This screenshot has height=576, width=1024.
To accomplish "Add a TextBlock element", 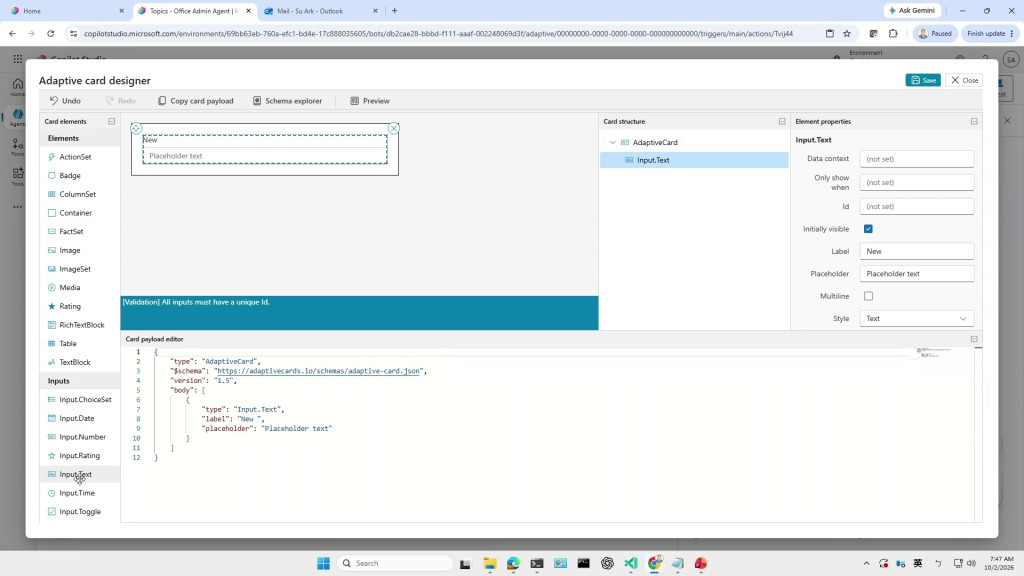I will tap(74, 362).
